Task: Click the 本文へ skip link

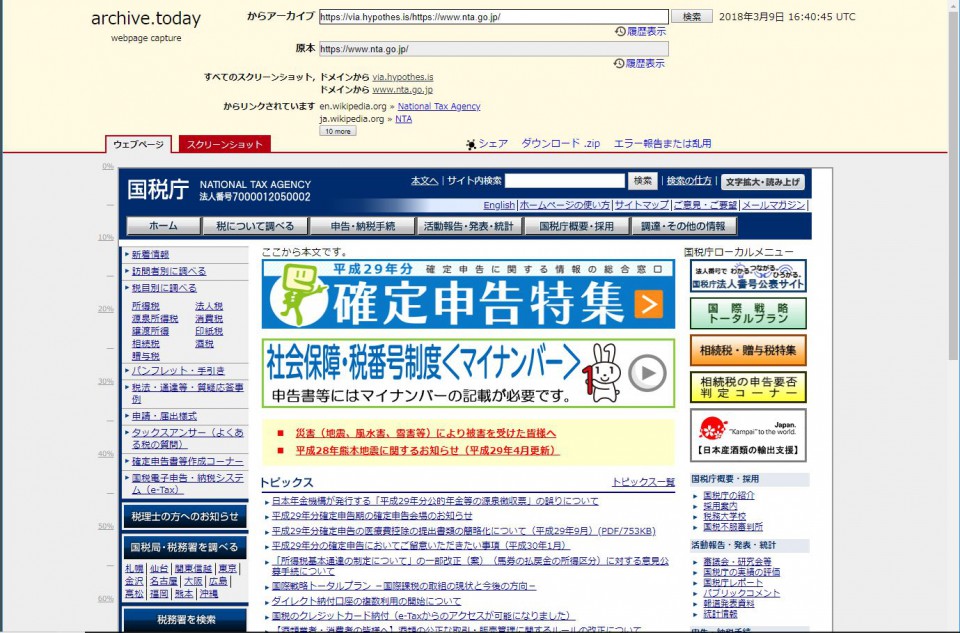Action: (424, 181)
